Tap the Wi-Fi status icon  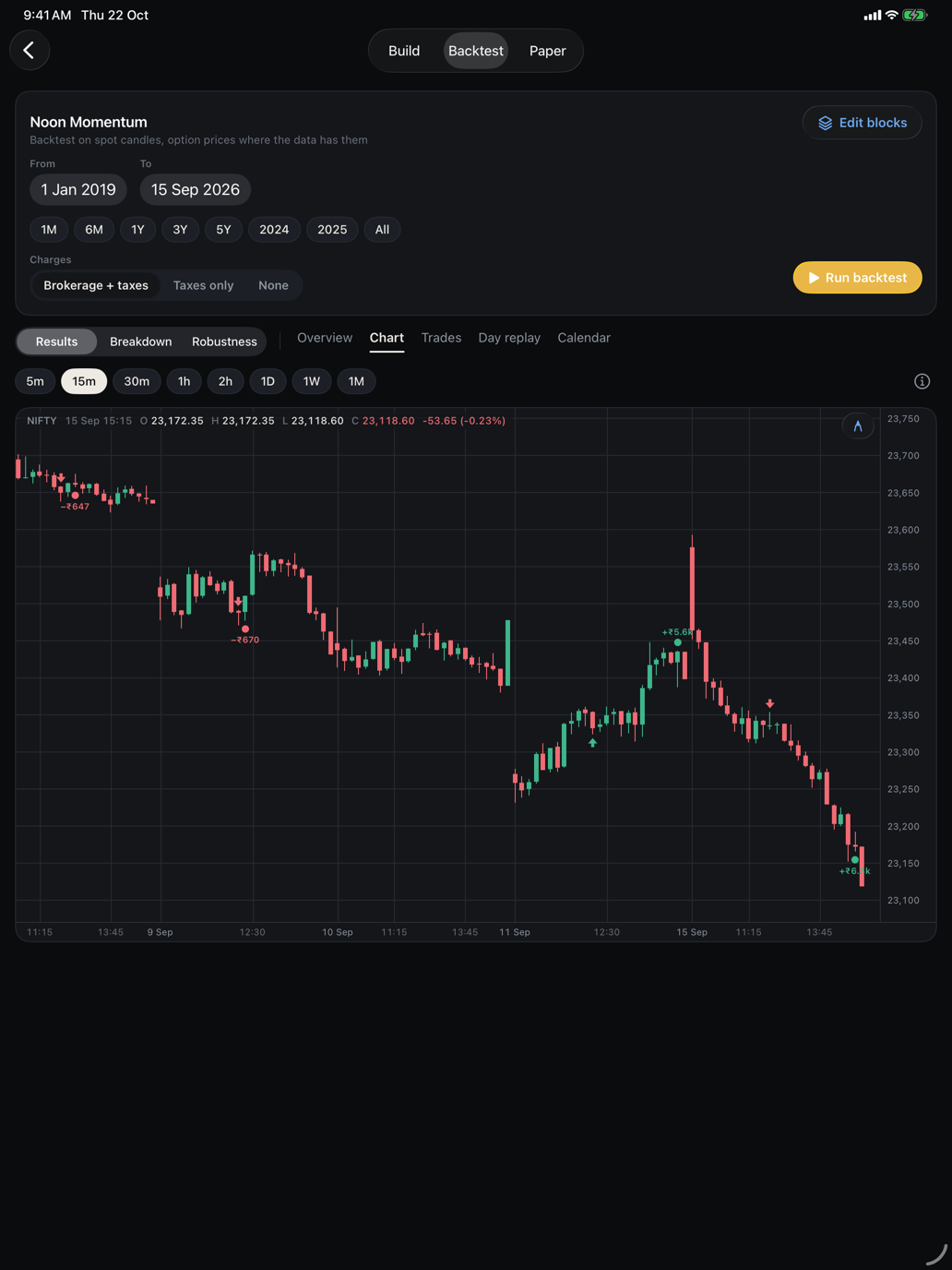point(891,15)
